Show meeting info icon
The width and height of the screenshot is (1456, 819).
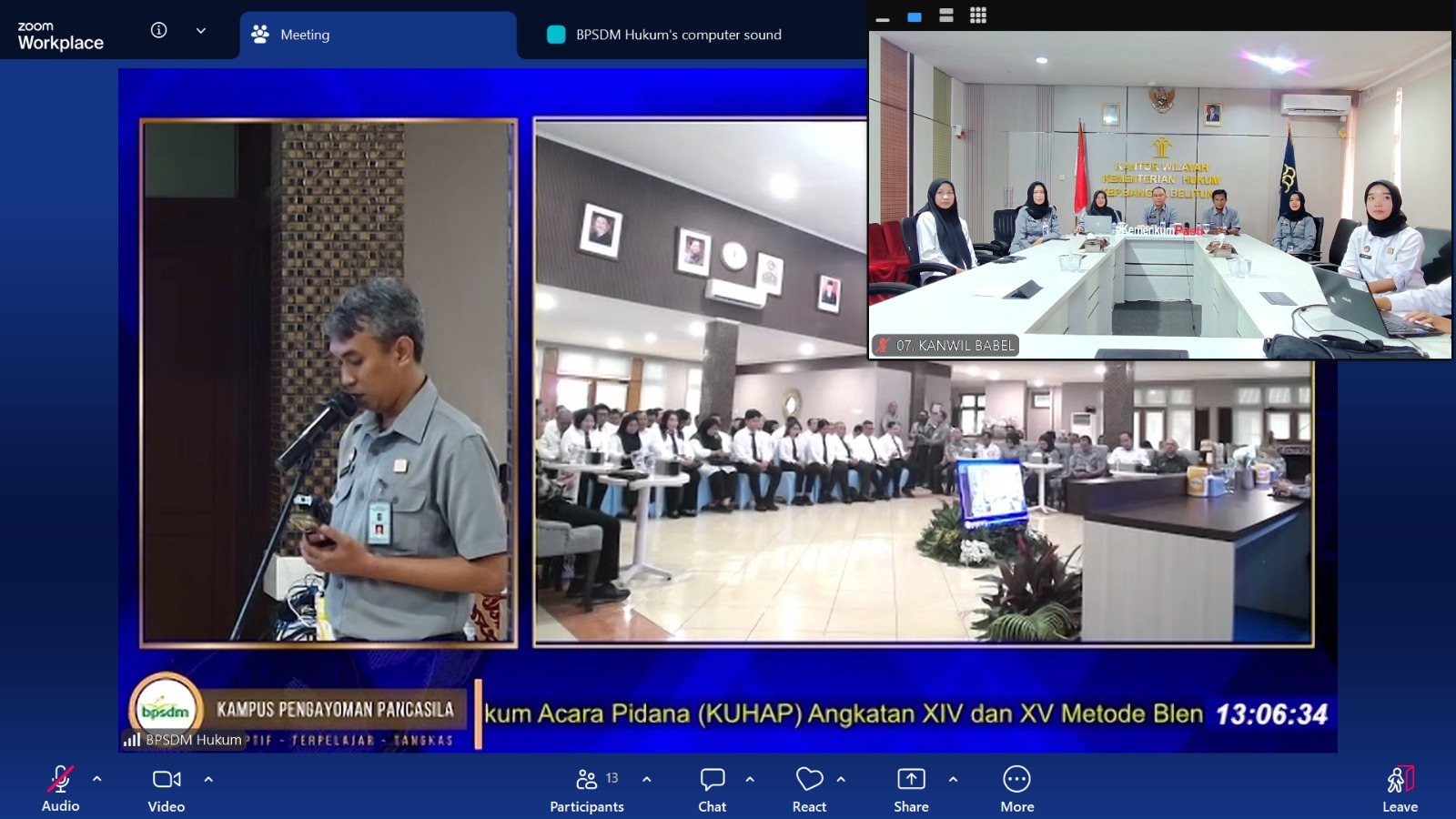coord(158,30)
